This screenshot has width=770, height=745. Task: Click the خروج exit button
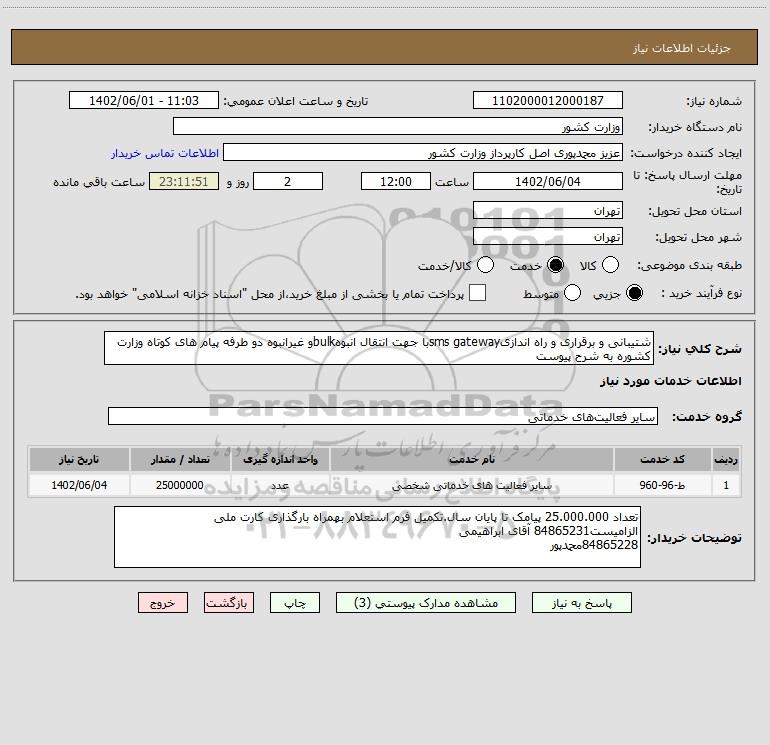[x=163, y=603]
